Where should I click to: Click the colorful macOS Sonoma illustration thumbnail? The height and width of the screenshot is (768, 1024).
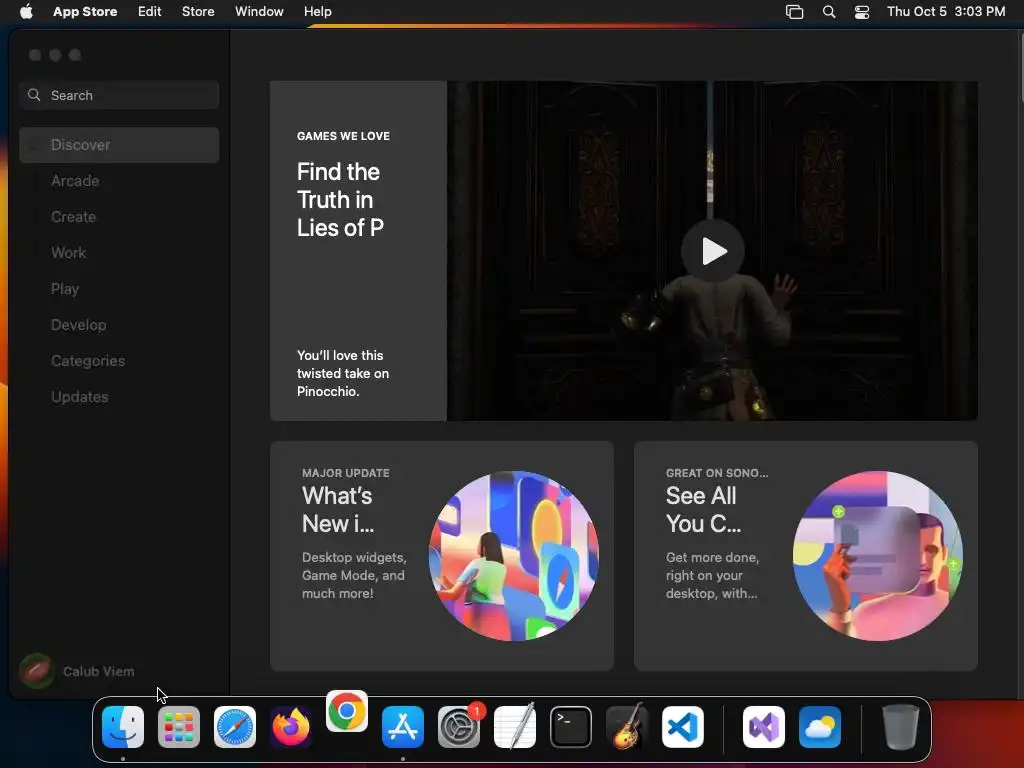point(513,556)
